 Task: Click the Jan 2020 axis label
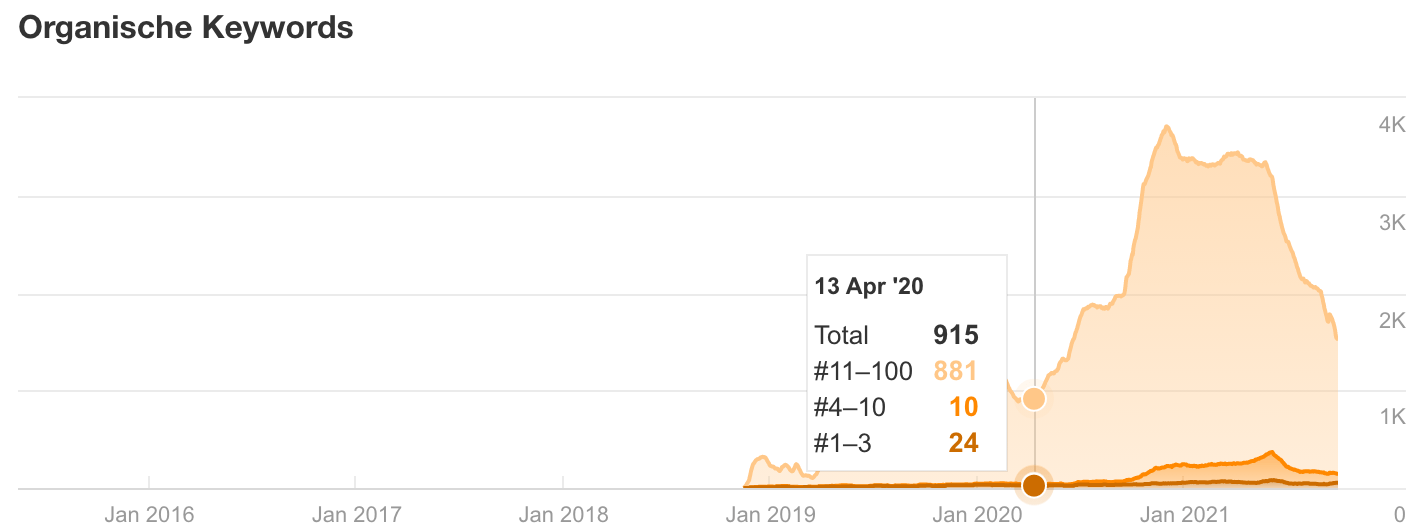977,515
